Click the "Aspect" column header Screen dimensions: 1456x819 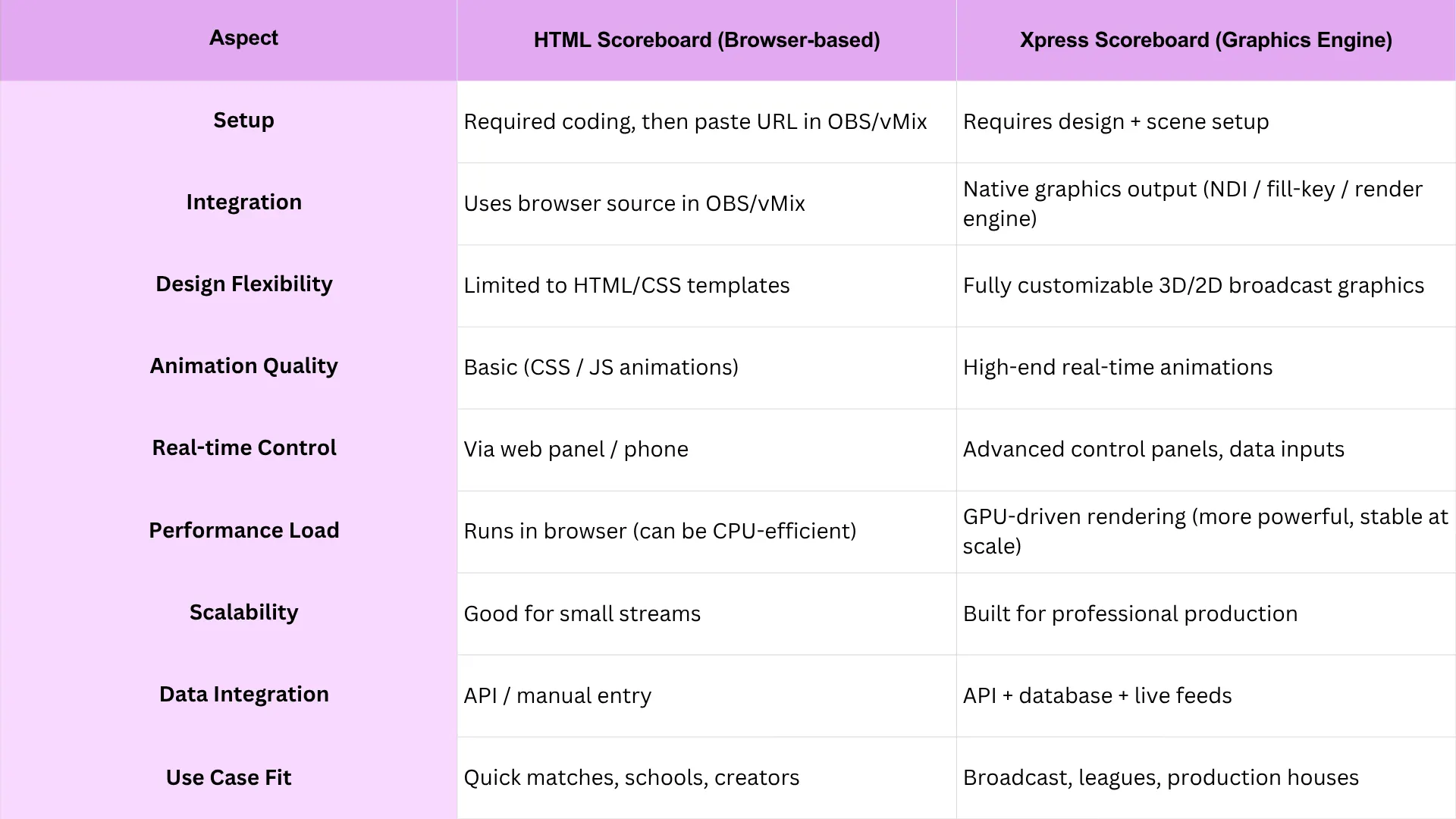(x=243, y=38)
